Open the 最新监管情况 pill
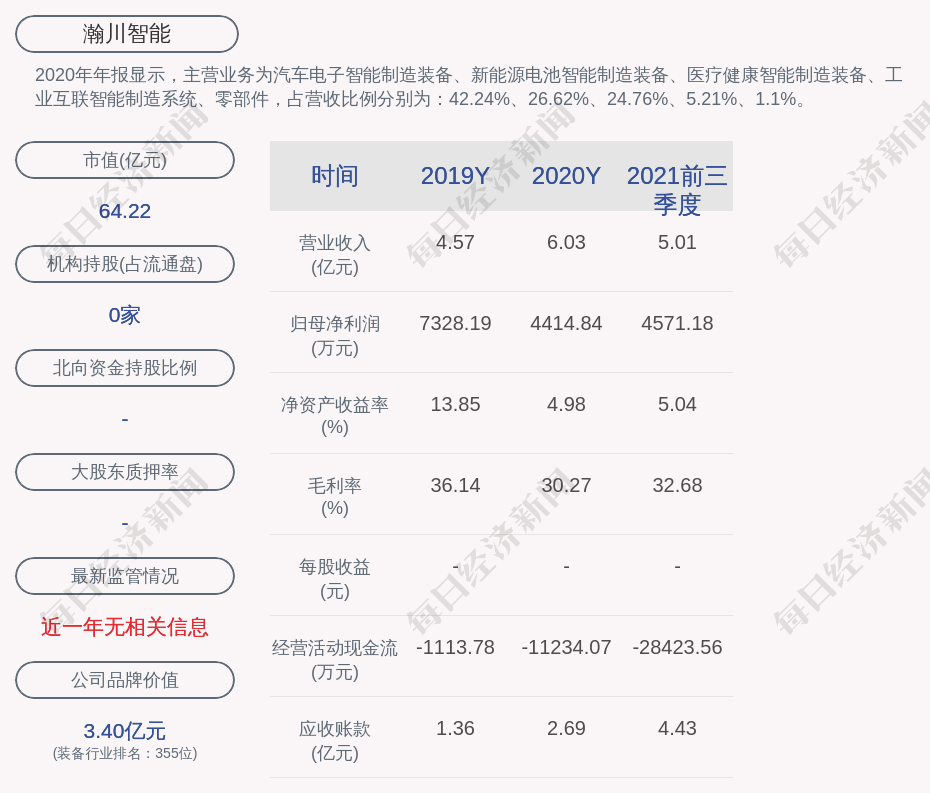 point(125,576)
